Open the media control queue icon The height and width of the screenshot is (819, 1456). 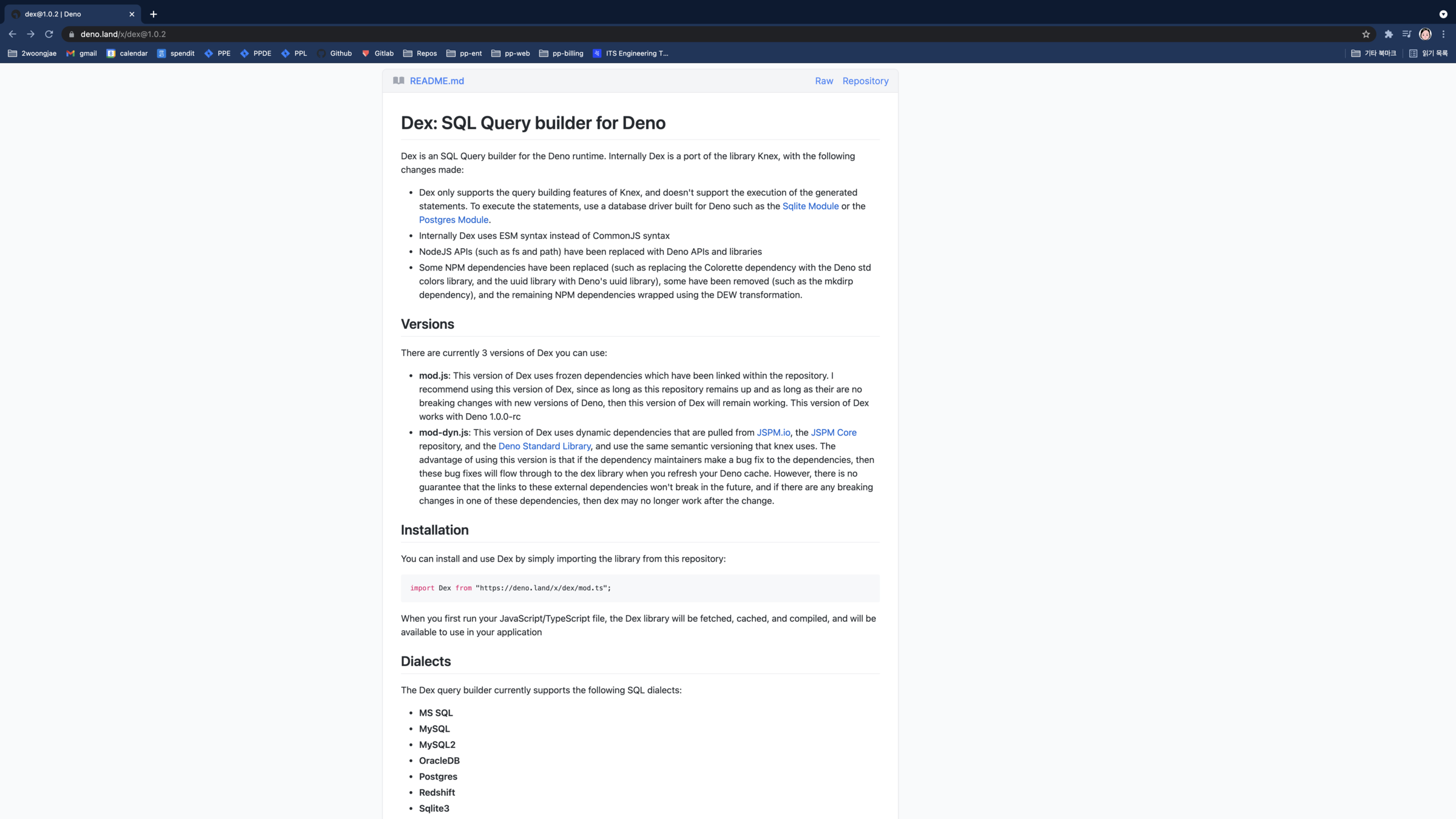click(1406, 34)
